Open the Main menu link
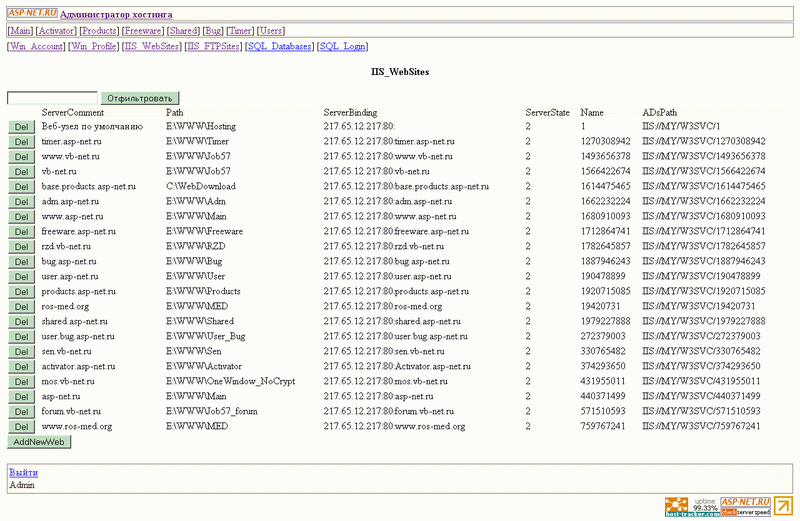 [20, 31]
